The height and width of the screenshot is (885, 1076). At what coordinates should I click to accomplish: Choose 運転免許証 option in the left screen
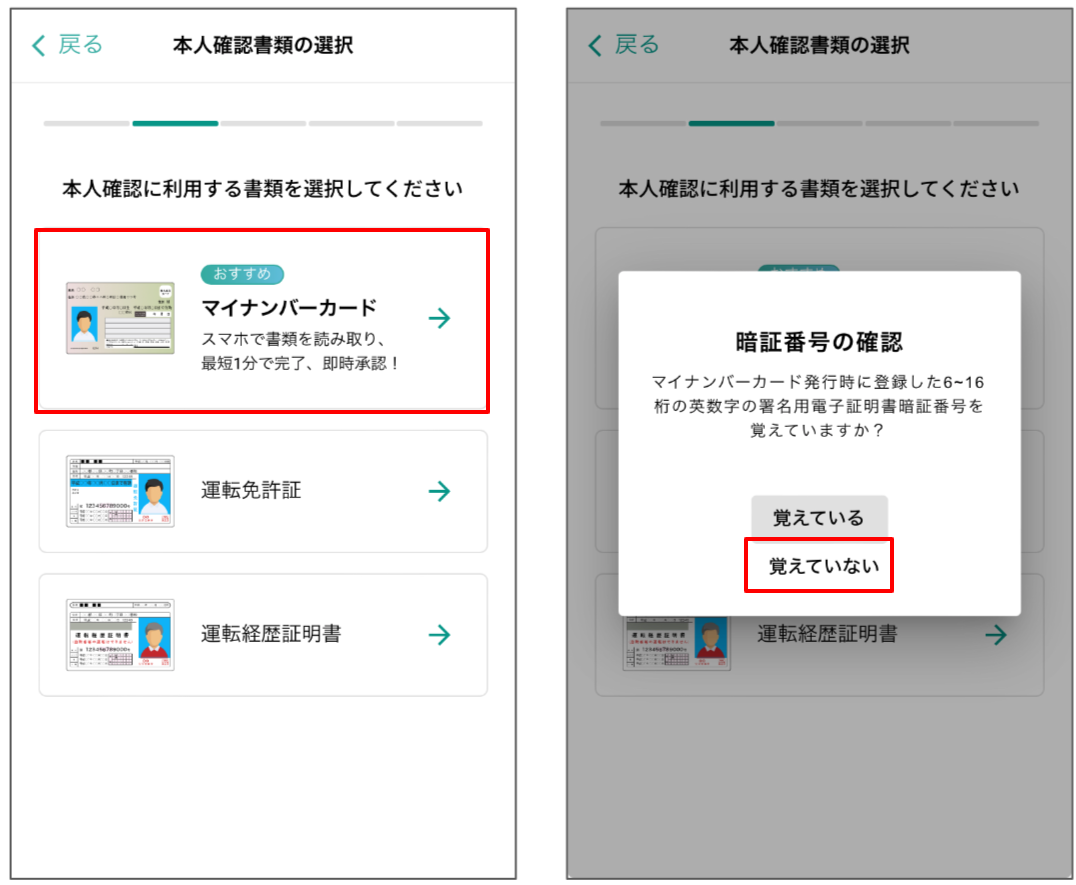pyautogui.click(x=264, y=491)
